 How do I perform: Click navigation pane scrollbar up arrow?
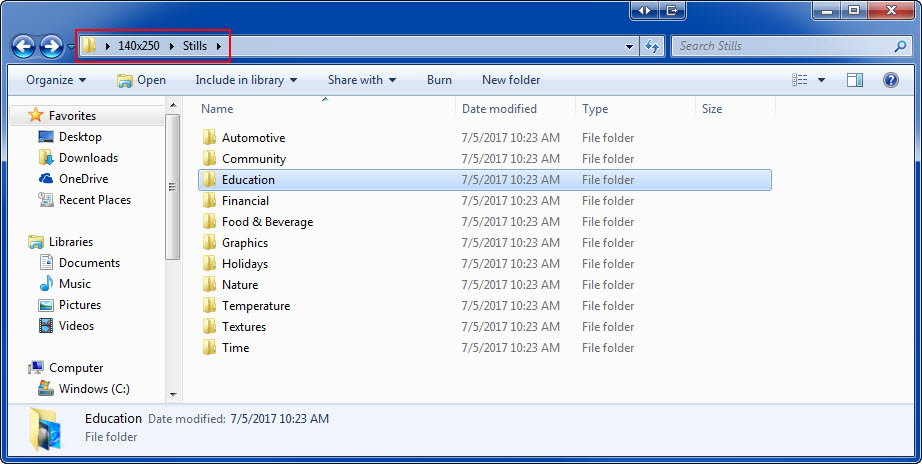coord(173,105)
